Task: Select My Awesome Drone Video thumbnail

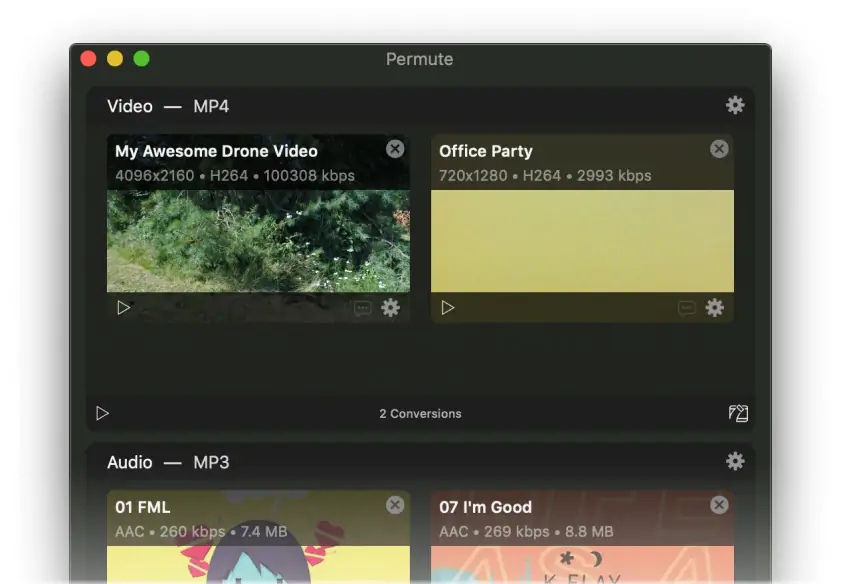Action: tap(259, 241)
